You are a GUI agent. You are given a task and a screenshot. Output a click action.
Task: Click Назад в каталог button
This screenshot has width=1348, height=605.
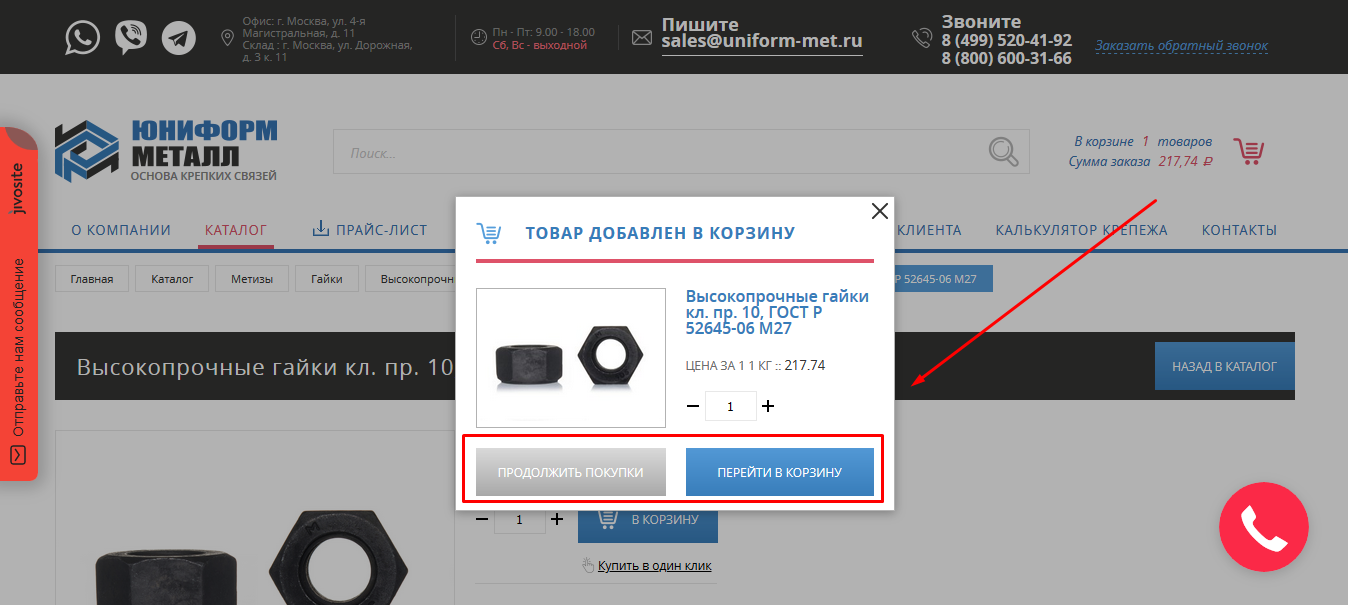[1225, 366]
